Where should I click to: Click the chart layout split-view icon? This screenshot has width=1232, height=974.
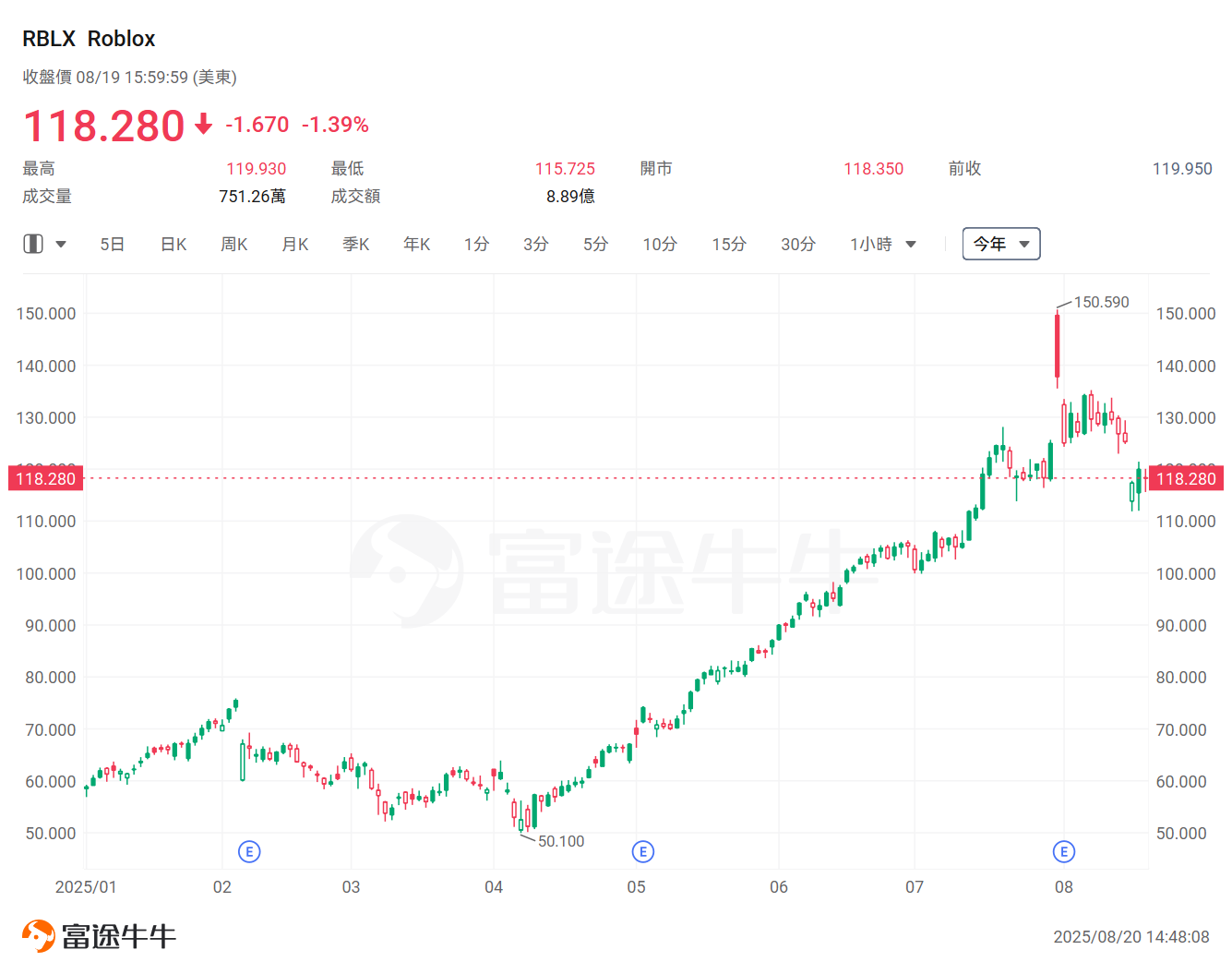click(x=33, y=244)
